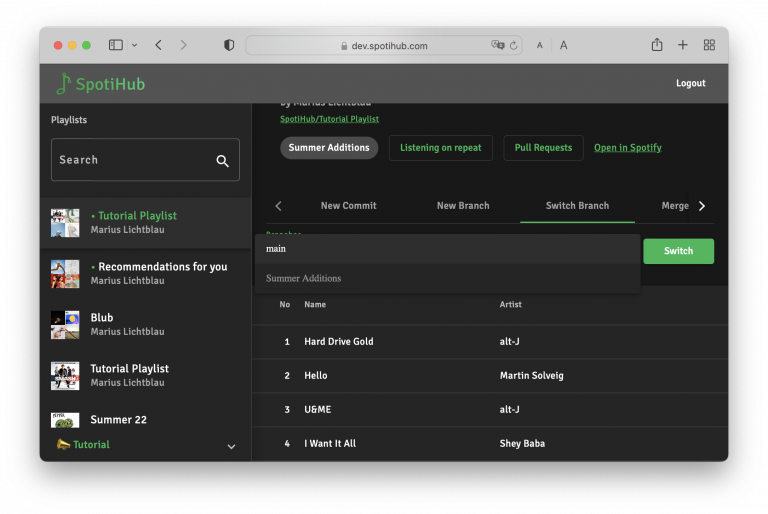Select the Switch Branch tab
This screenshot has height=514, width=768.
577,206
